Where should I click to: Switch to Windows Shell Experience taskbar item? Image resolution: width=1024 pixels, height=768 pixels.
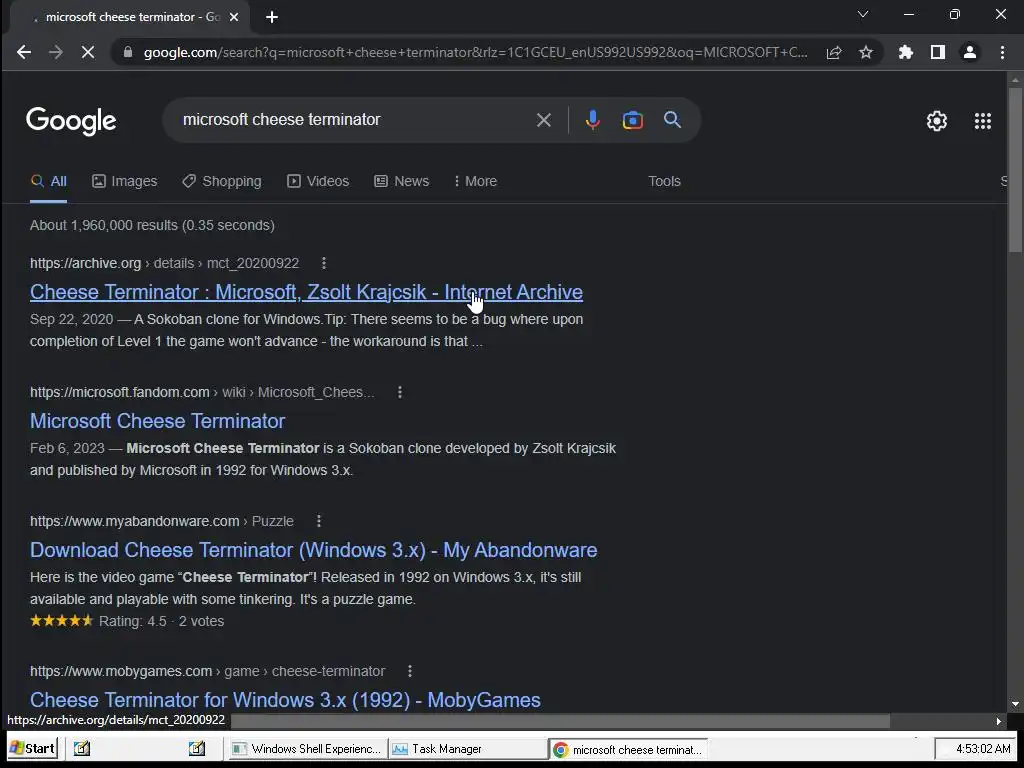click(306, 748)
